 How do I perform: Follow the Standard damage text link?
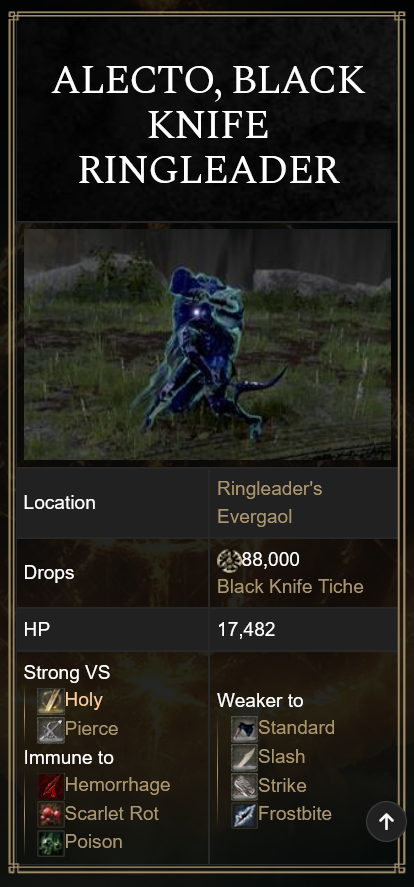[x=296, y=727]
